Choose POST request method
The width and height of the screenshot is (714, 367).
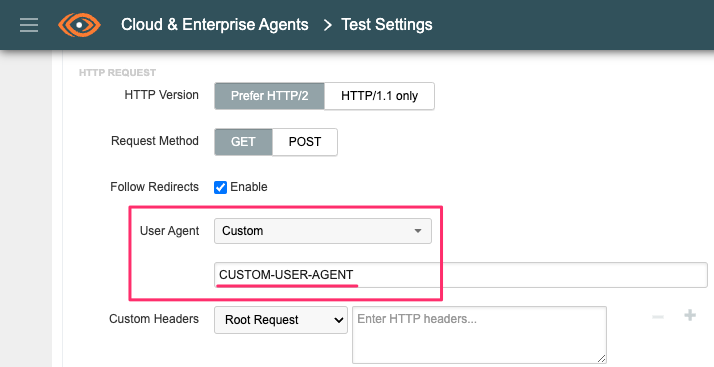[x=305, y=142]
